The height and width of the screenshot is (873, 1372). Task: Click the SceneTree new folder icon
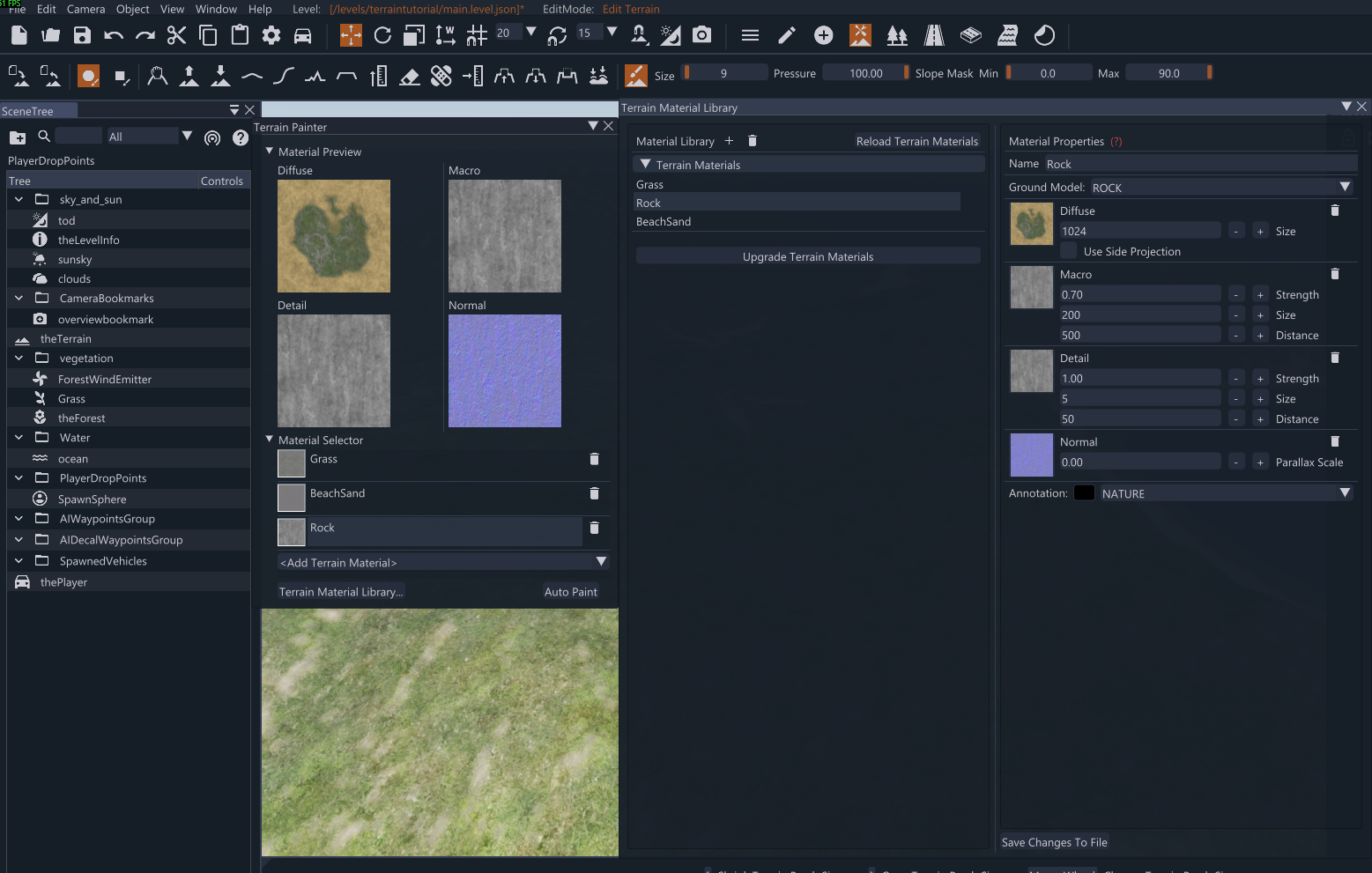[18, 137]
